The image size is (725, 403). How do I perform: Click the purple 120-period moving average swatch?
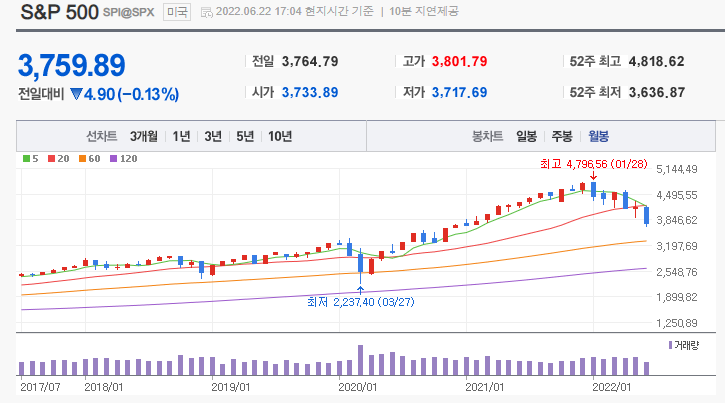[113, 159]
